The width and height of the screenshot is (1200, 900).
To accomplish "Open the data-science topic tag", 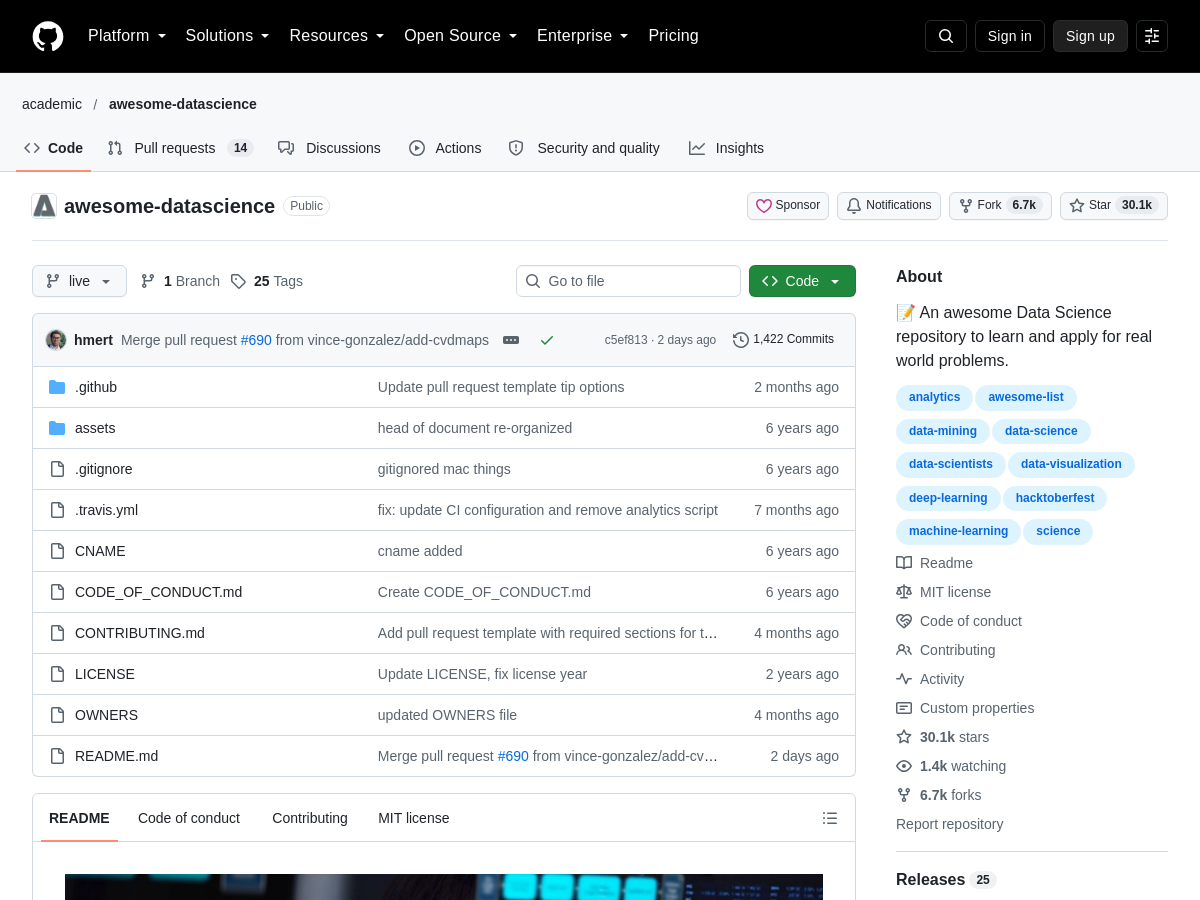I will click(1041, 431).
